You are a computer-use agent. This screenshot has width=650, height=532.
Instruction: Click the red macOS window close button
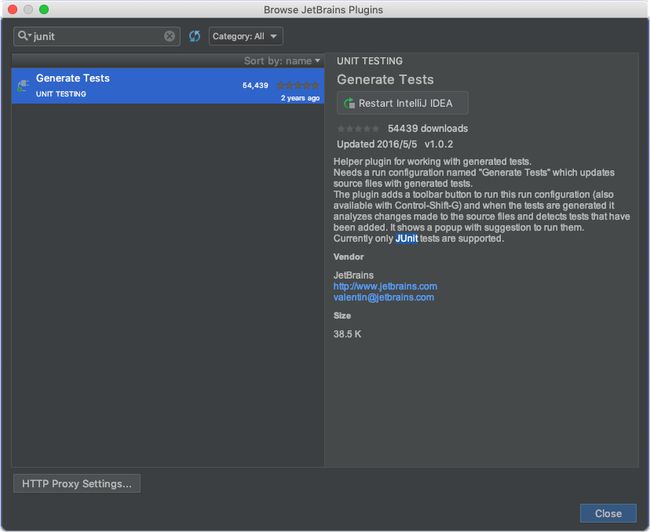point(12,9)
